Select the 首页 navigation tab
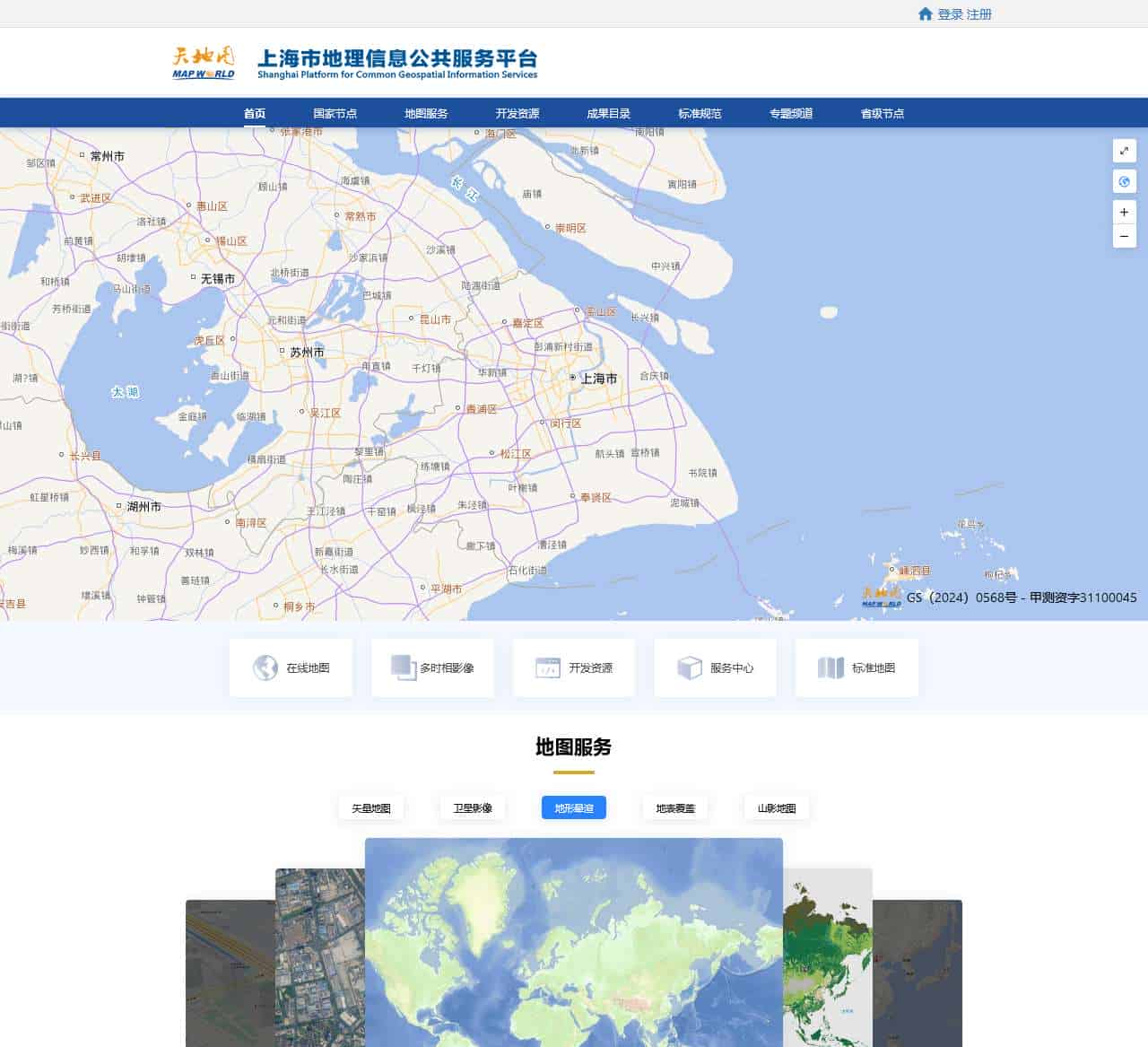The width and height of the screenshot is (1148, 1047). [x=255, y=113]
